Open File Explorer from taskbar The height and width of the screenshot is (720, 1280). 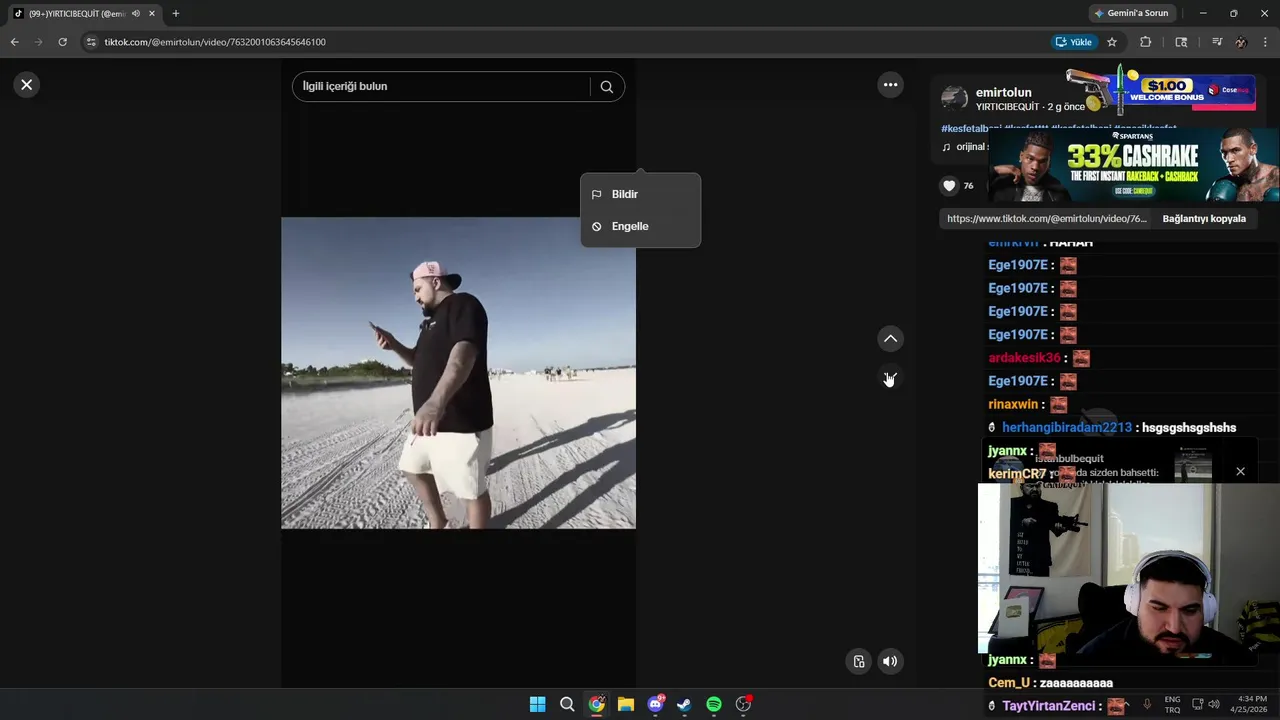pyautogui.click(x=626, y=704)
